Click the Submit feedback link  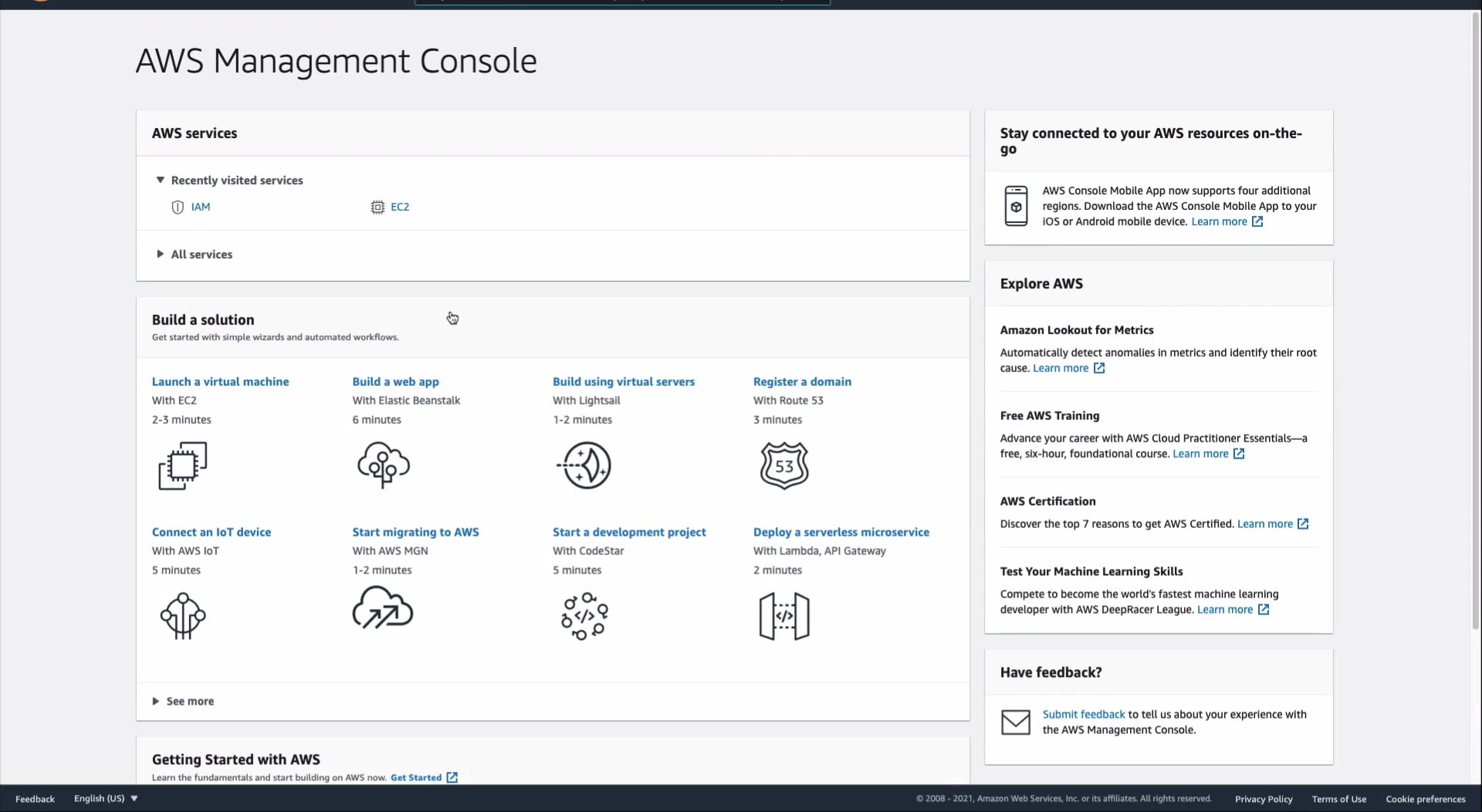[x=1084, y=715]
